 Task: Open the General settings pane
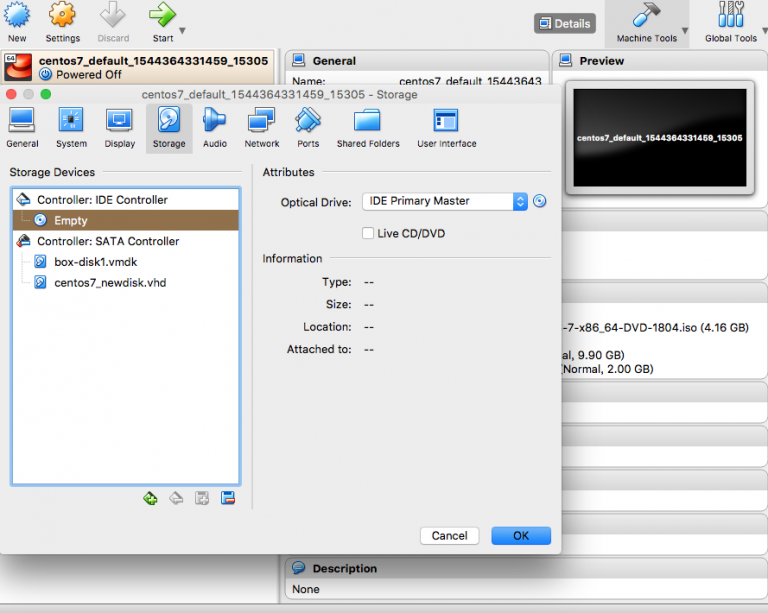(x=22, y=127)
